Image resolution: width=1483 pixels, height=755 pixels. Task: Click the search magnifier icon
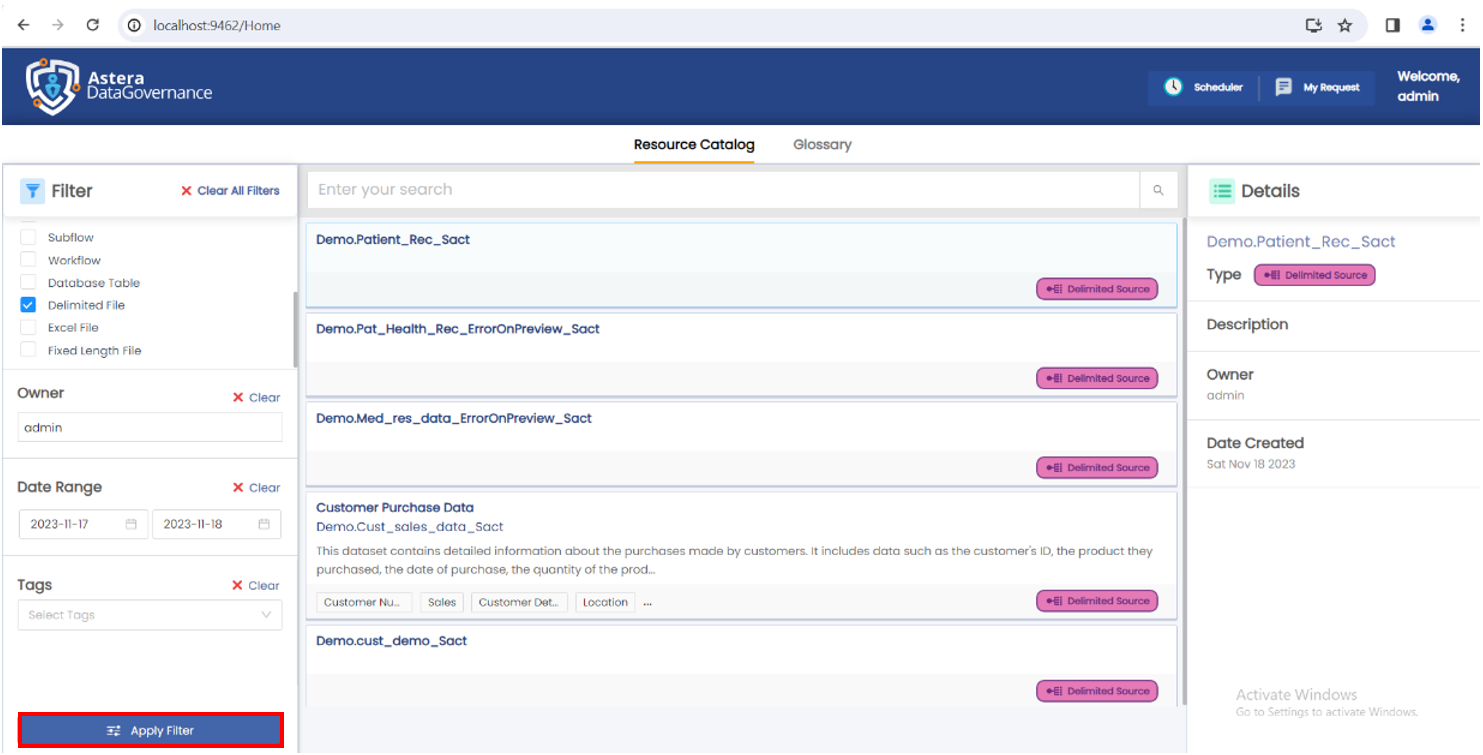pyautogui.click(x=1158, y=190)
